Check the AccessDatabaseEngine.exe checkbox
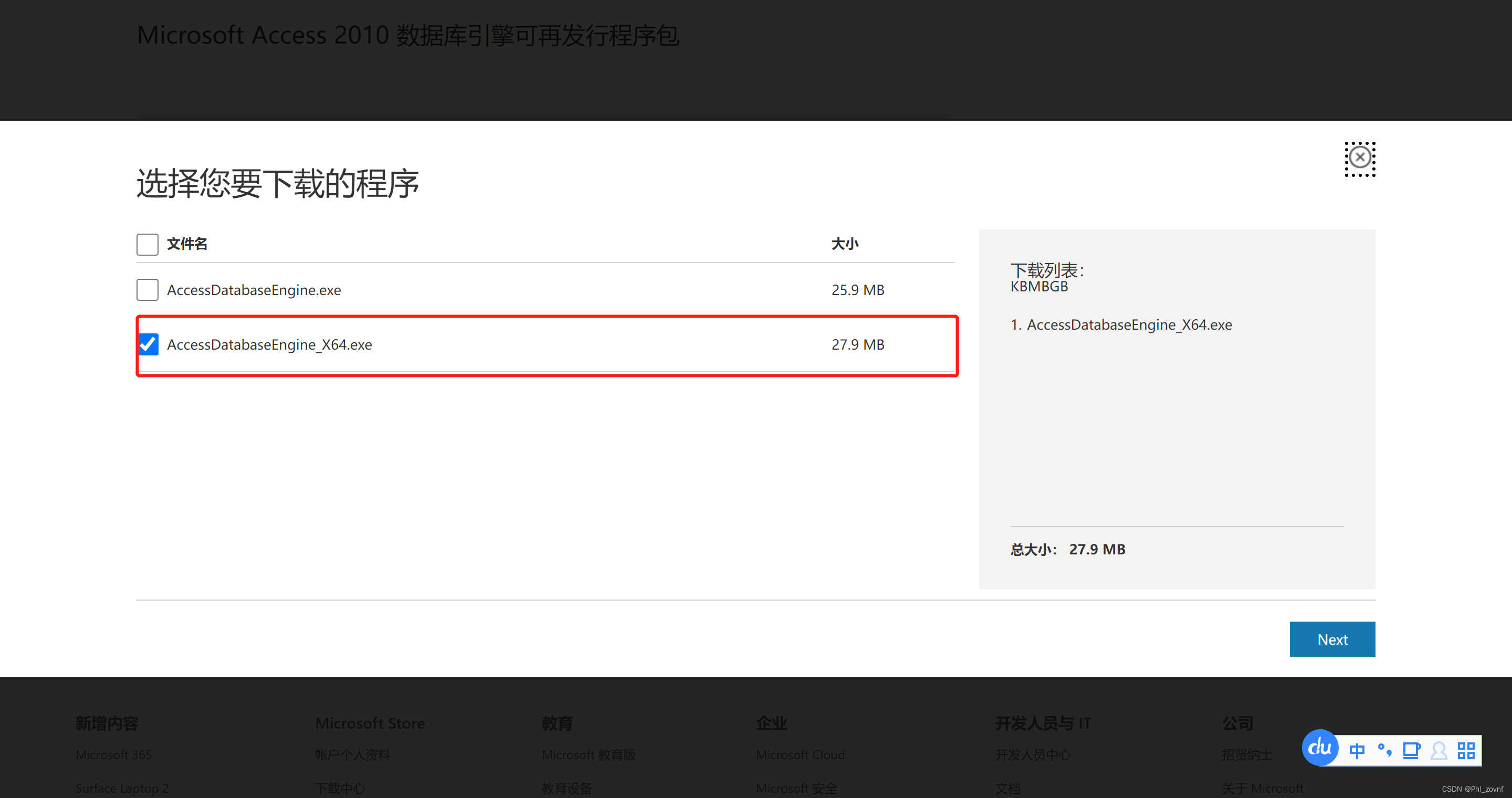Viewport: 1512px width, 798px height. tap(148, 289)
